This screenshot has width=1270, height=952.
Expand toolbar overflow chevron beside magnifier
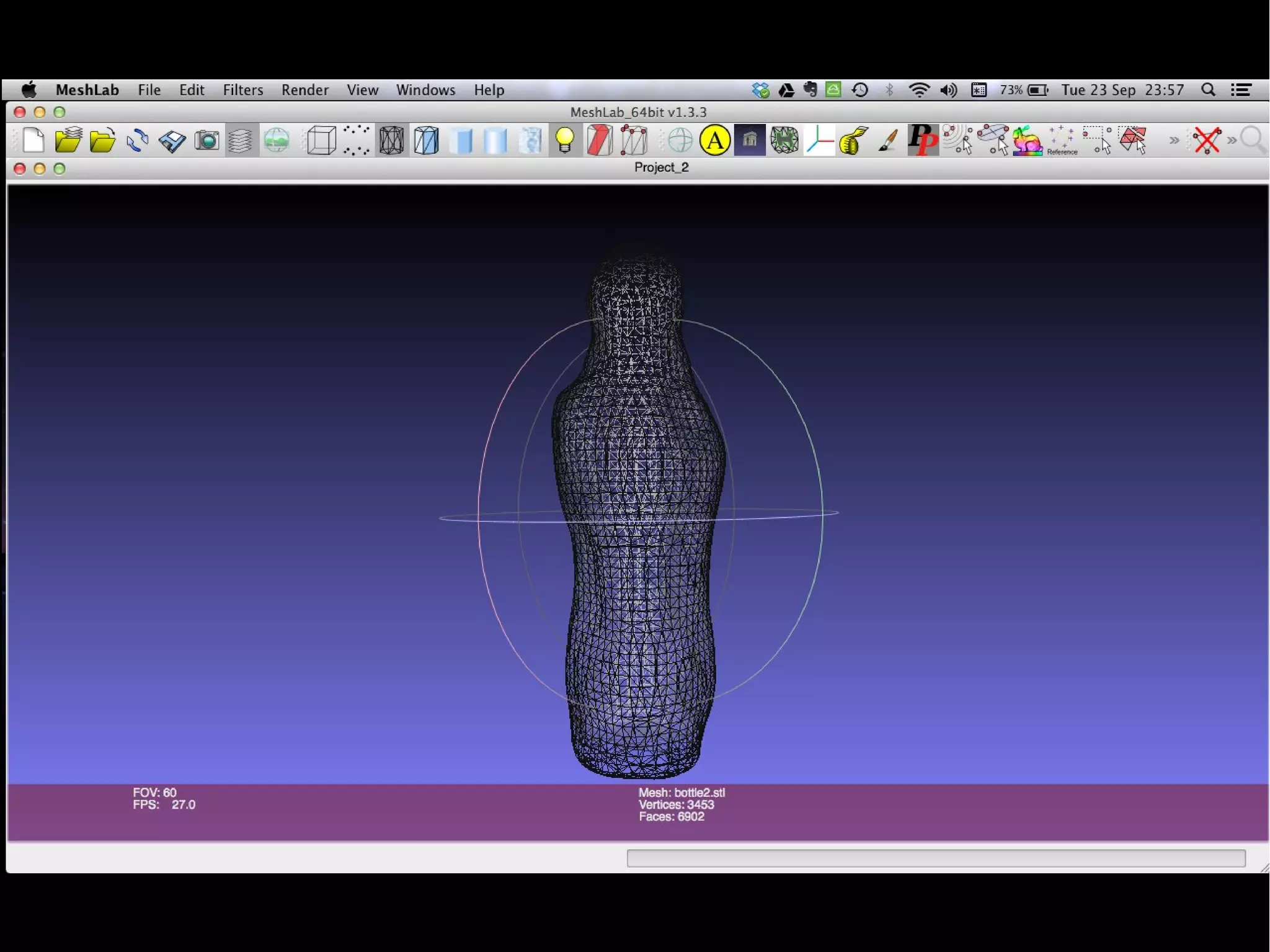tap(1232, 140)
